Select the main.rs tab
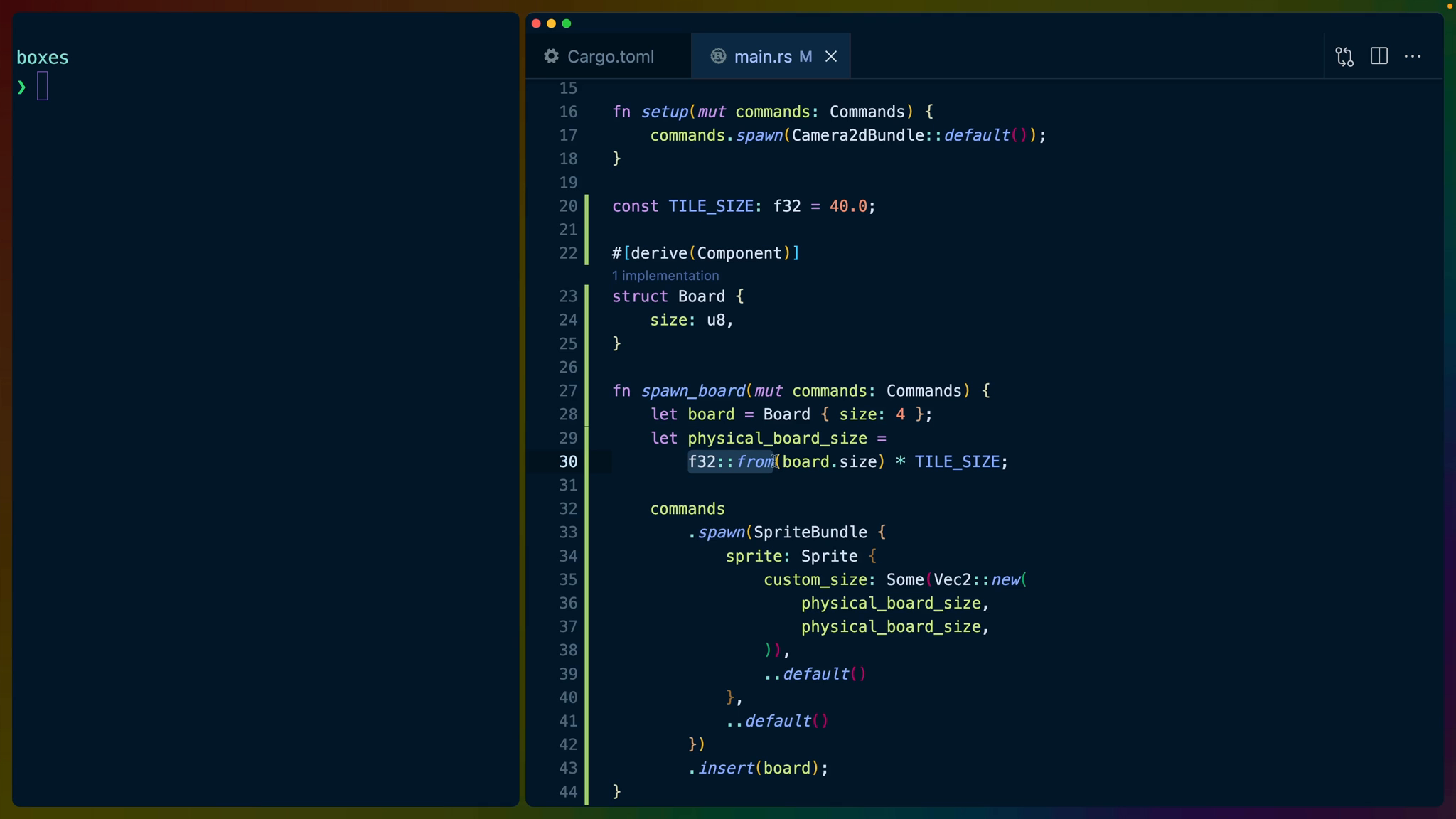 762,56
